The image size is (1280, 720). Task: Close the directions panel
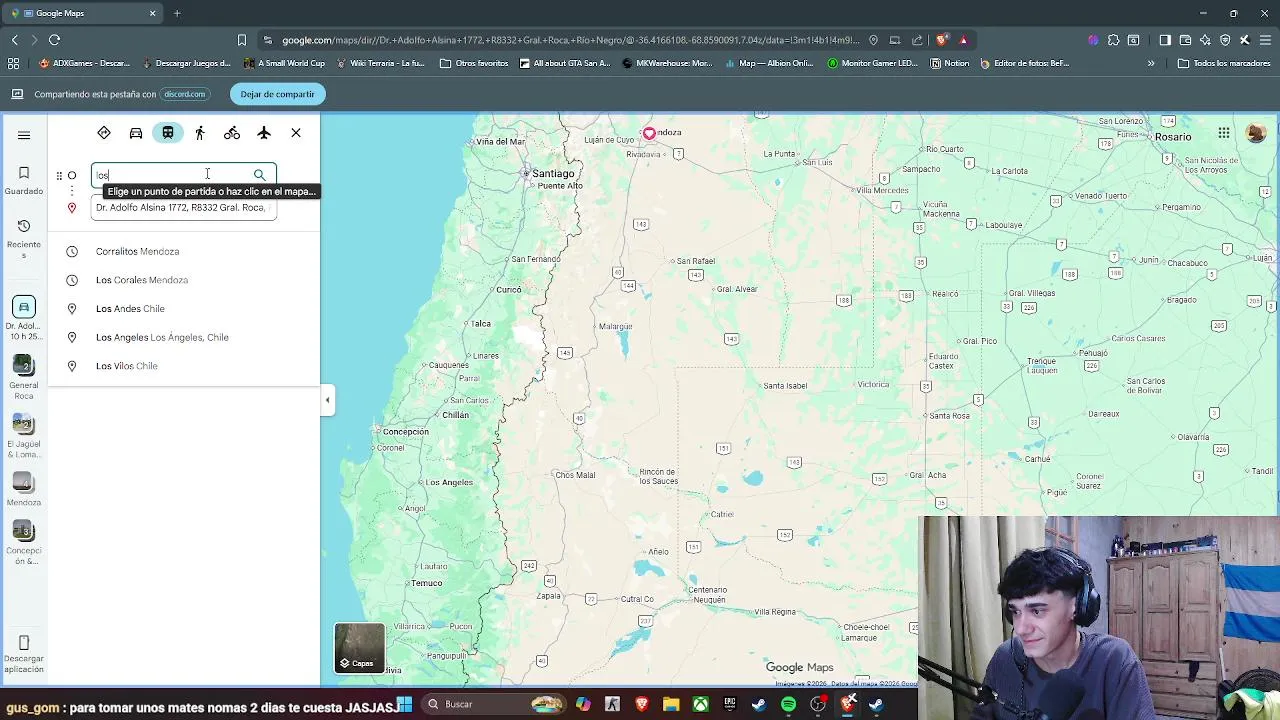click(x=296, y=133)
